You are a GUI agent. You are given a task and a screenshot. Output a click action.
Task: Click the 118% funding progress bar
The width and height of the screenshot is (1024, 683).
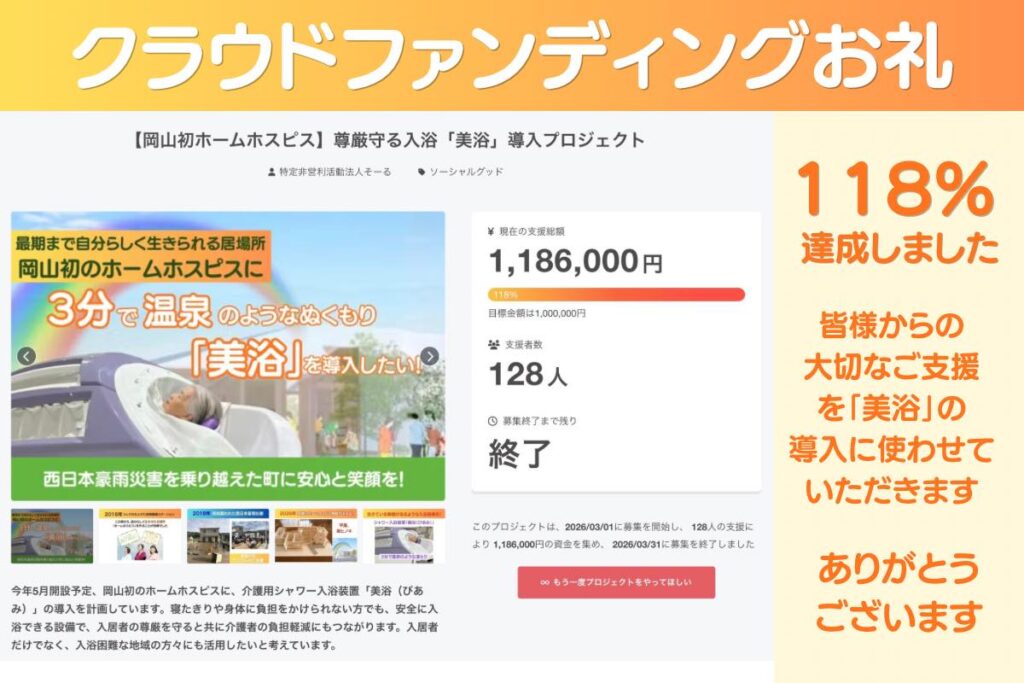[x=616, y=294]
